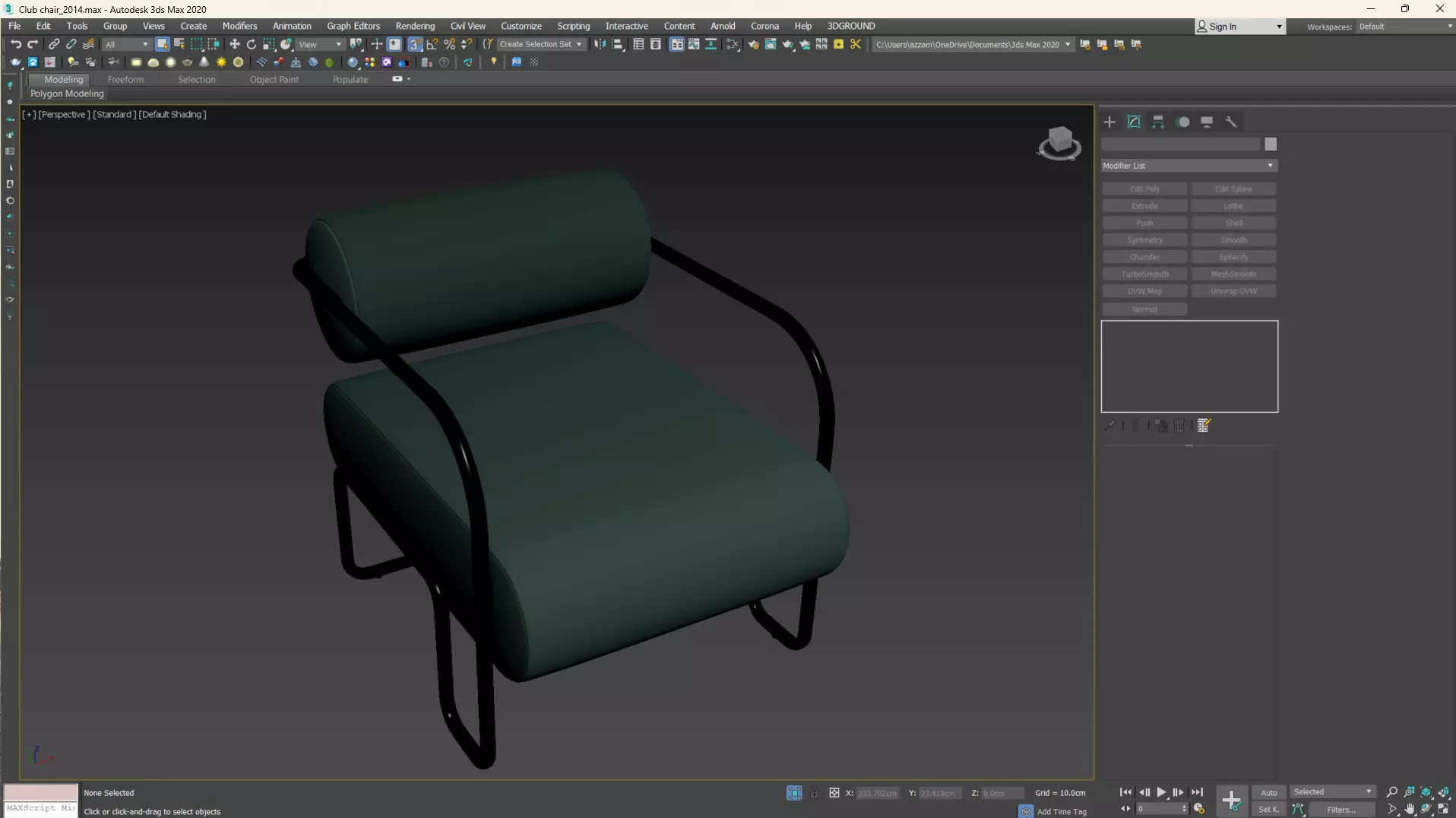The height and width of the screenshot is (818, 1456).
Task: Switch to the Freeform ribbon tab
Action: (x=125, y=79)
